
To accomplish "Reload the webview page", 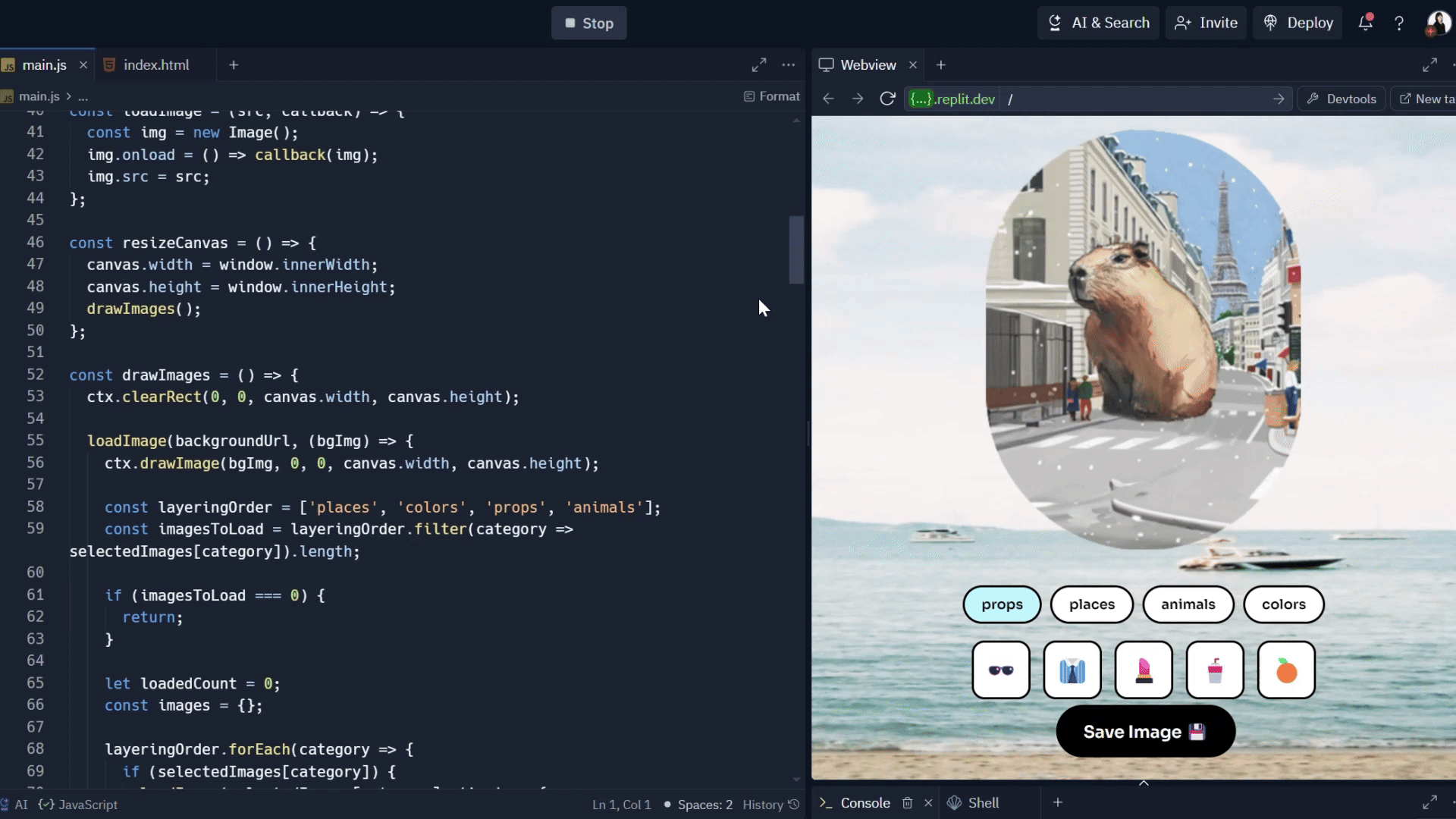I will click(x=887, y=99).
